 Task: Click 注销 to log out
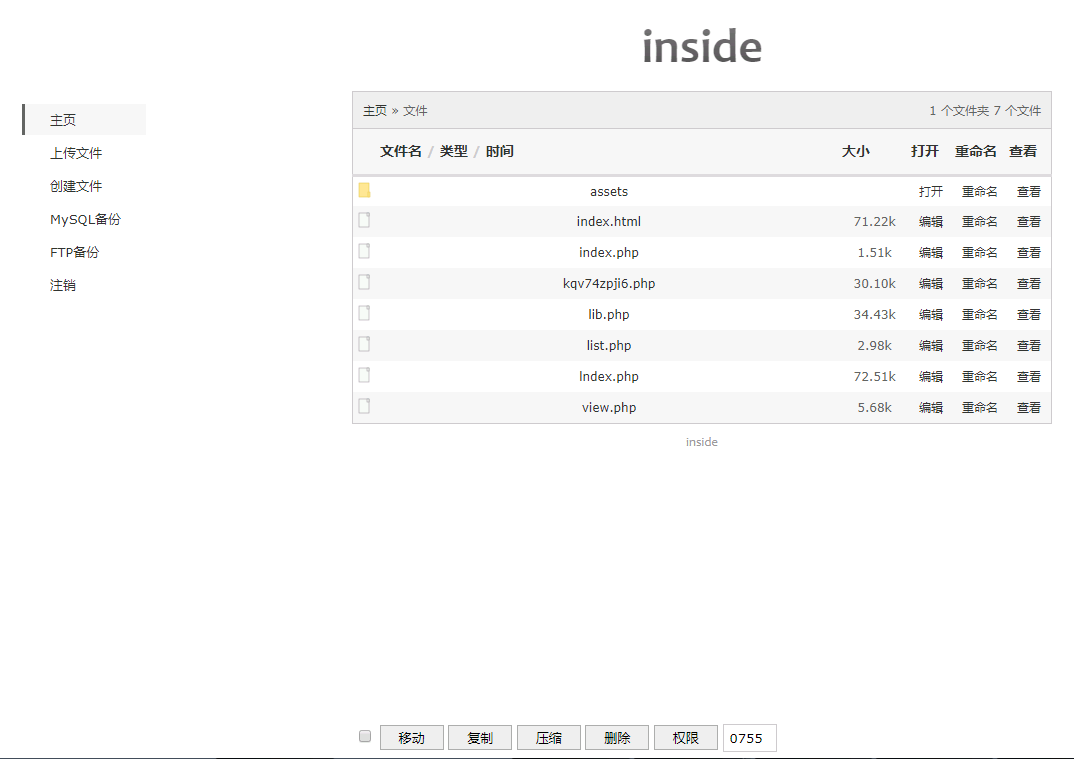(63, 285)
